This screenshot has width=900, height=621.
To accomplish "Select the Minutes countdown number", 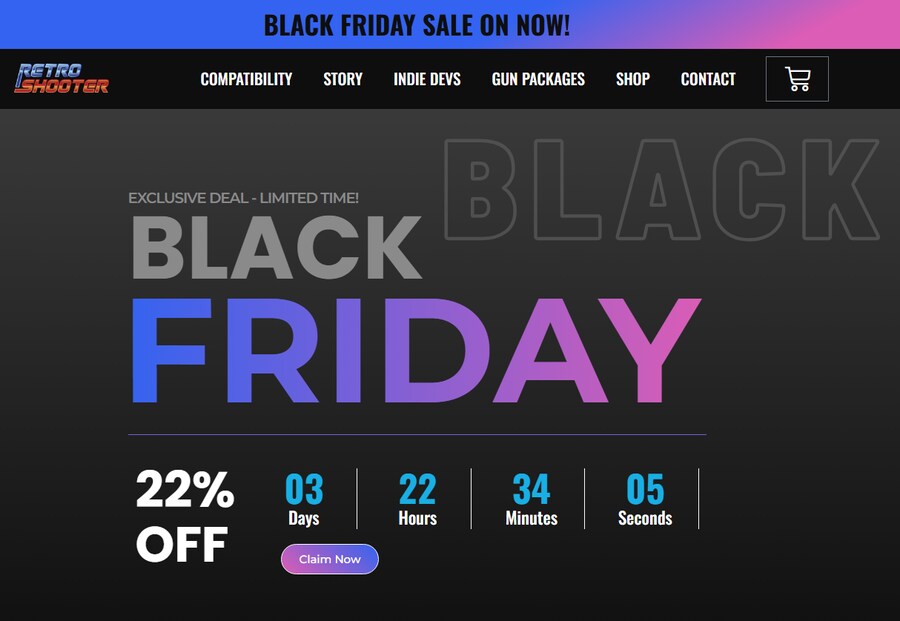I will pos(531,490).
